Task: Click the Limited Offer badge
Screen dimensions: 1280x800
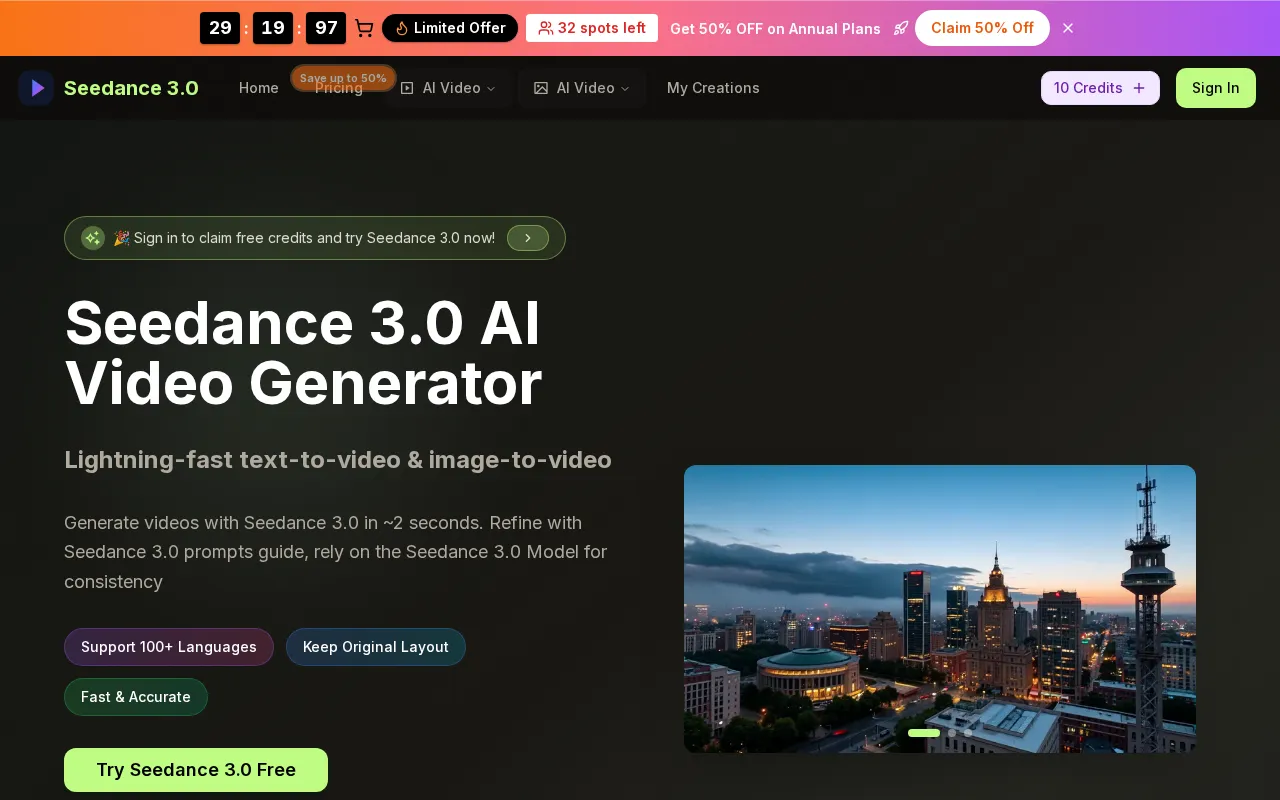Action: point(450,28)
